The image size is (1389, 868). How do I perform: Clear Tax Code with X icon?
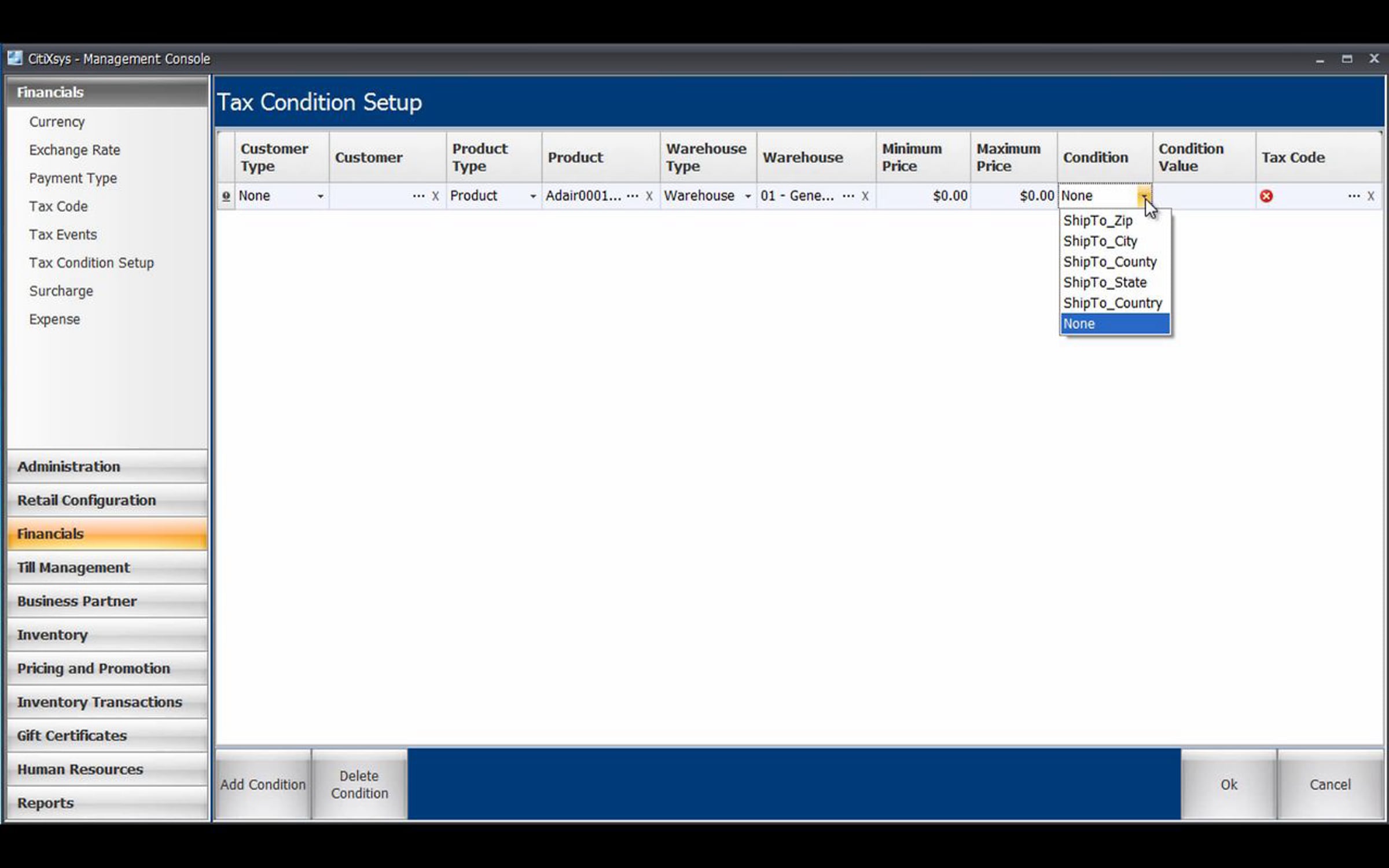click(1370, 196)
